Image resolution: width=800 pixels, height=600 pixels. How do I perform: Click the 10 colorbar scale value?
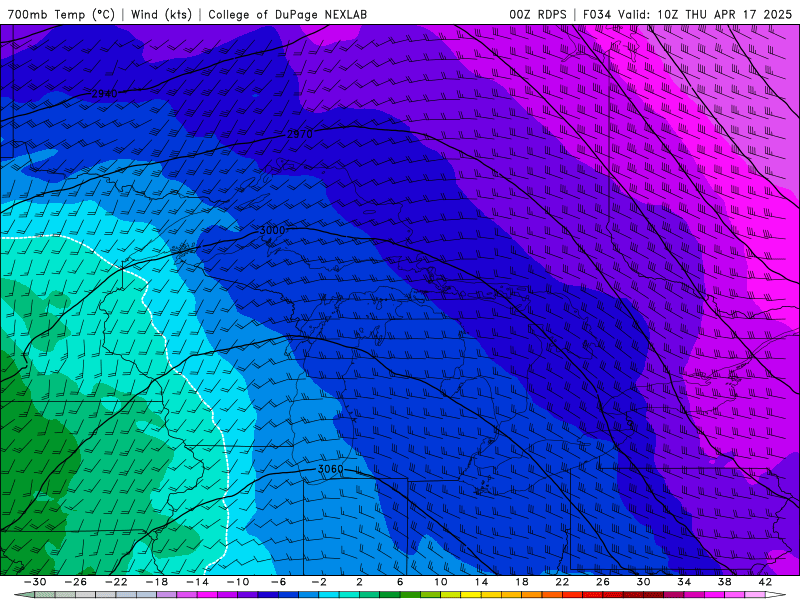point(441,582)
